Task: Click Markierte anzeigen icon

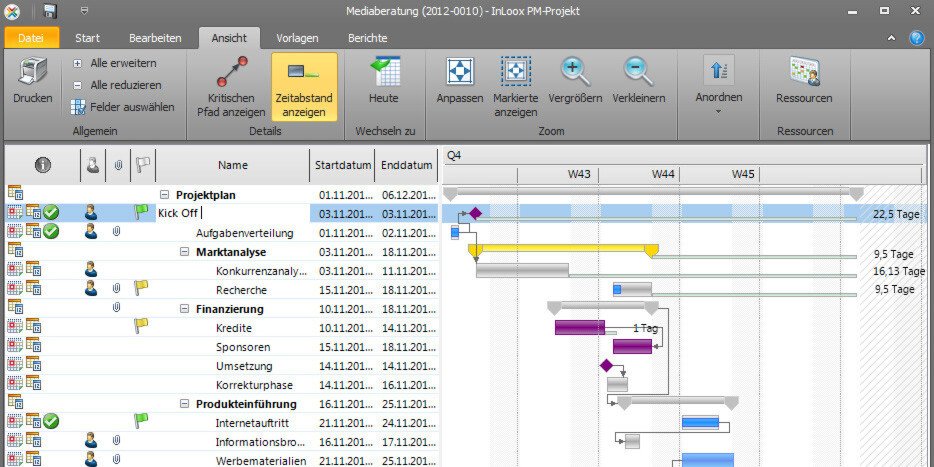Action: (515, 71)
